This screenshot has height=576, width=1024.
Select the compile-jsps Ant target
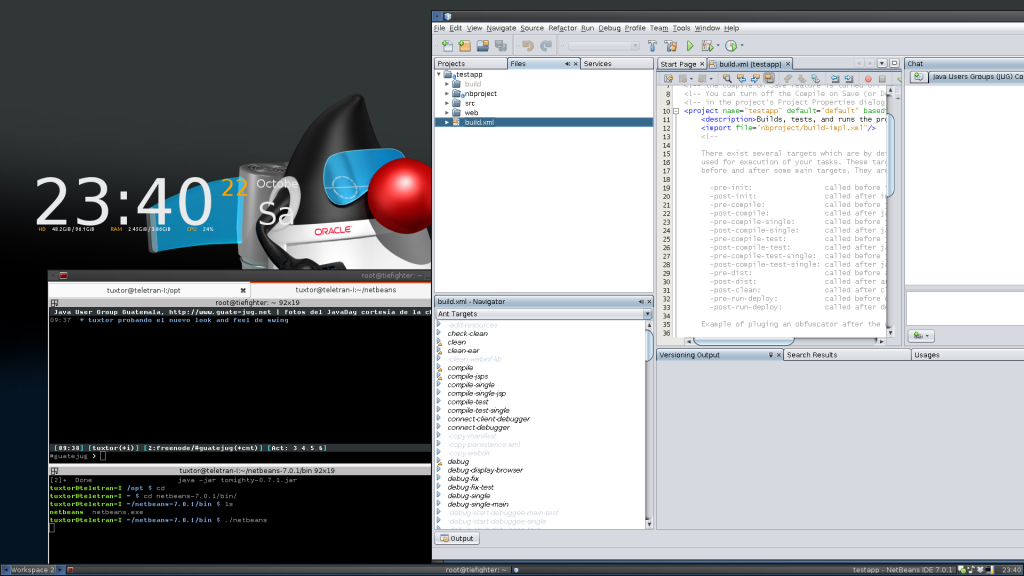(x=468, y=376)
